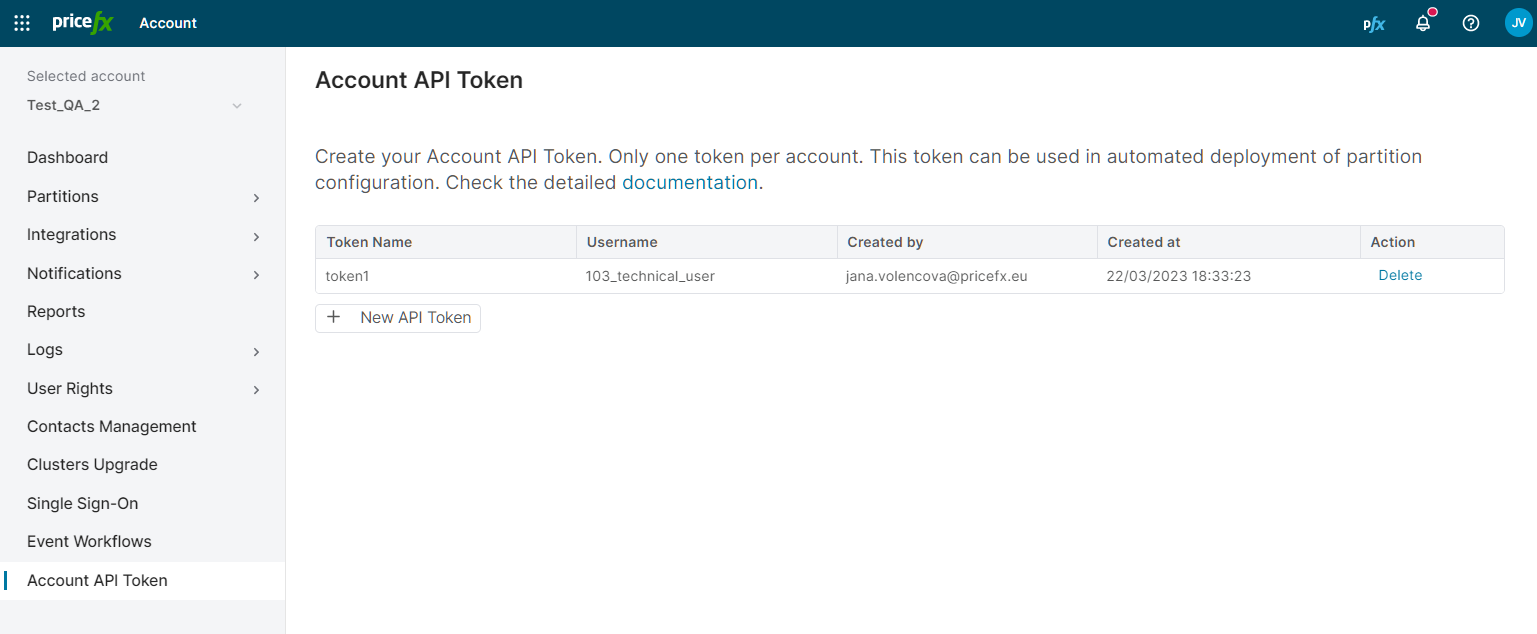Open the Test_QA_2 account selector dropdown
Image resolution: width=1537 pixels, height=634 pixels.
tap(237, 106)
